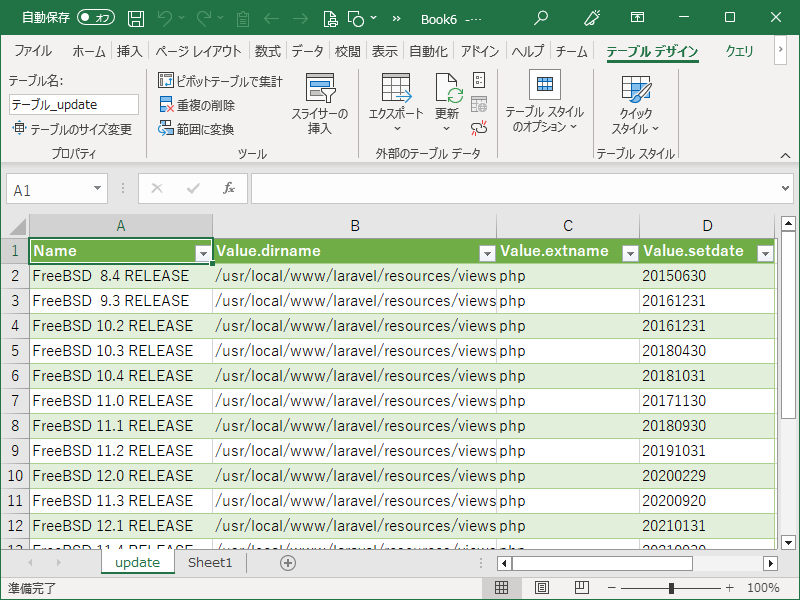The height and width of the screenshot is (600, 800).
Task: Click the Save floppy disk icon
Action: click(136, 19)
